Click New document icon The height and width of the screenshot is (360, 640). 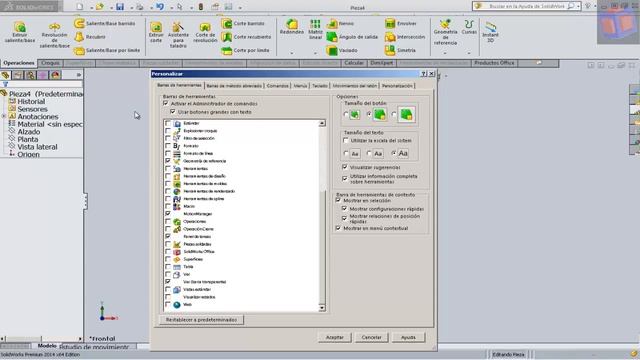click(80, 7)
